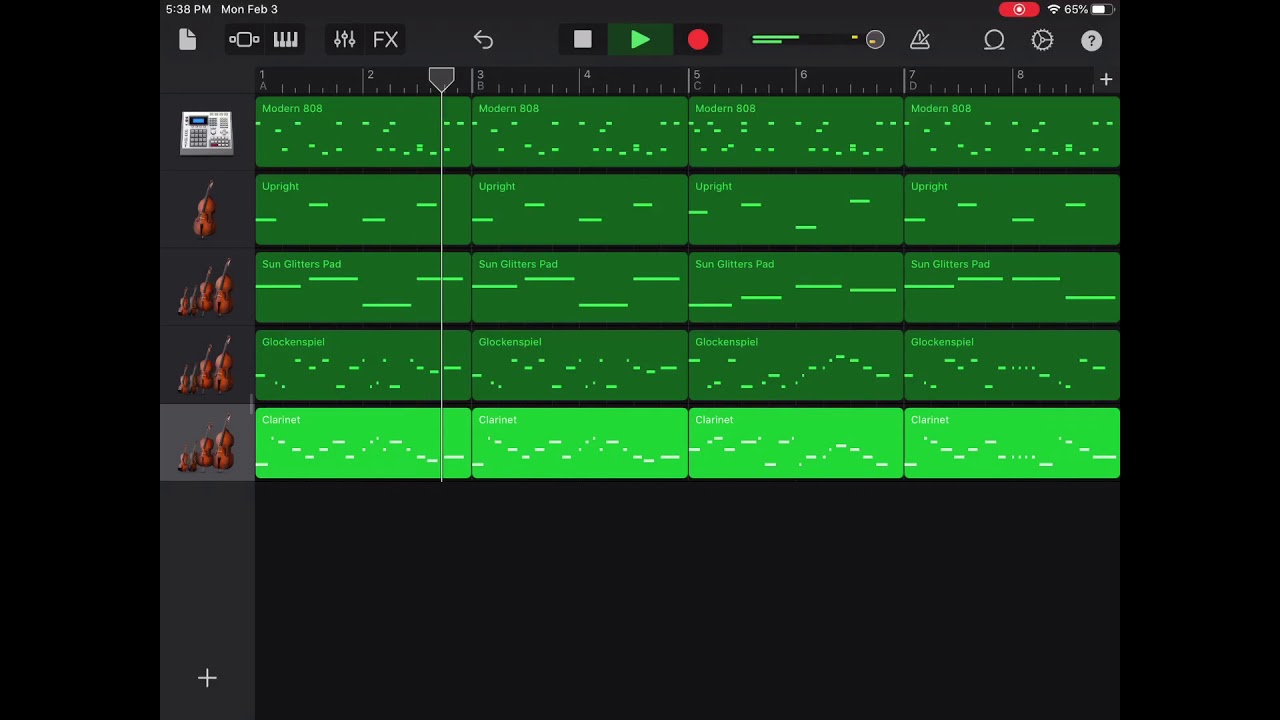Select Clarinet region at bar 1
This screenshot has height=720, width=1280.
pyautogui.click(x=363, y=443)
